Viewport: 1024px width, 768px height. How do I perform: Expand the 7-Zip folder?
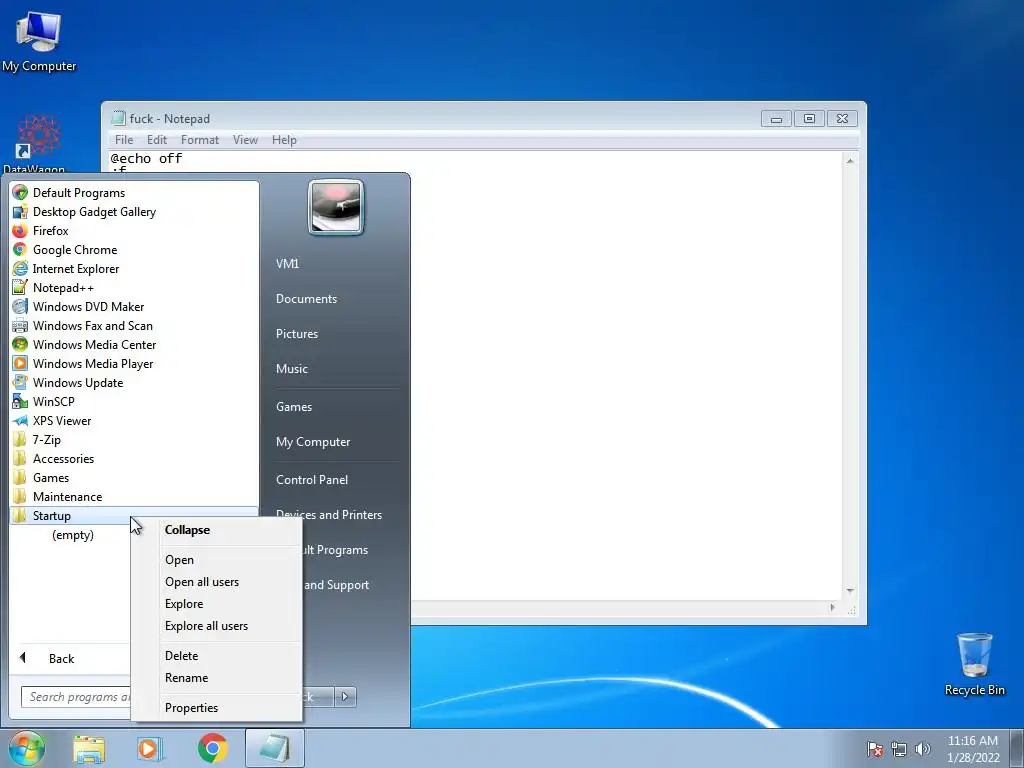pos(134,440)
